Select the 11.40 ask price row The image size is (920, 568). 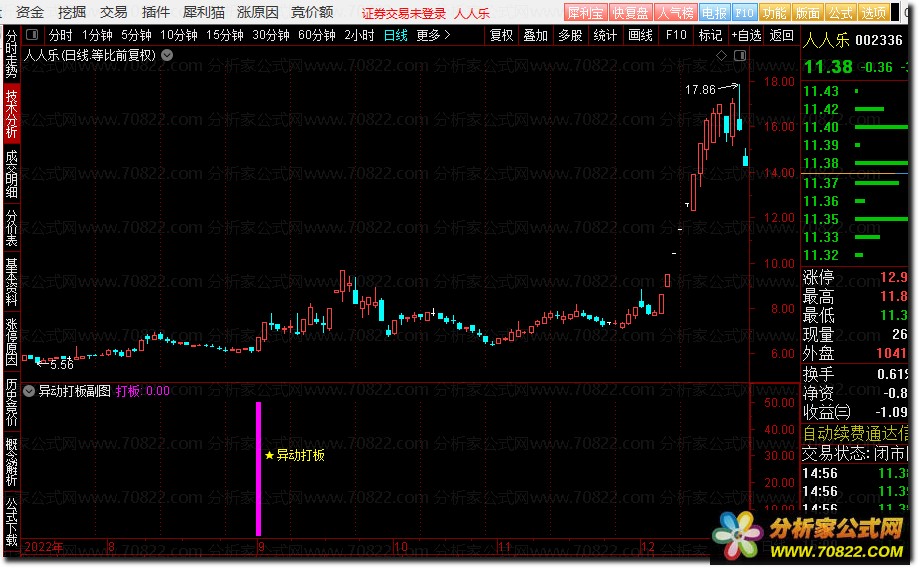click(x=854, y=127)
